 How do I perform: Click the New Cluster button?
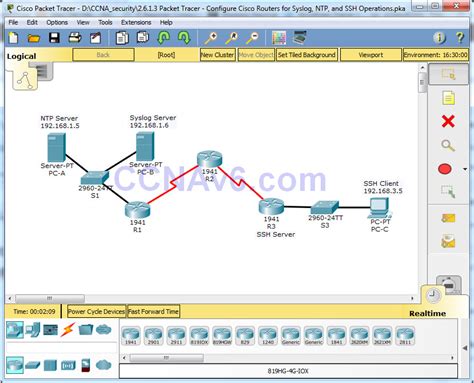(x=218, y=55)
